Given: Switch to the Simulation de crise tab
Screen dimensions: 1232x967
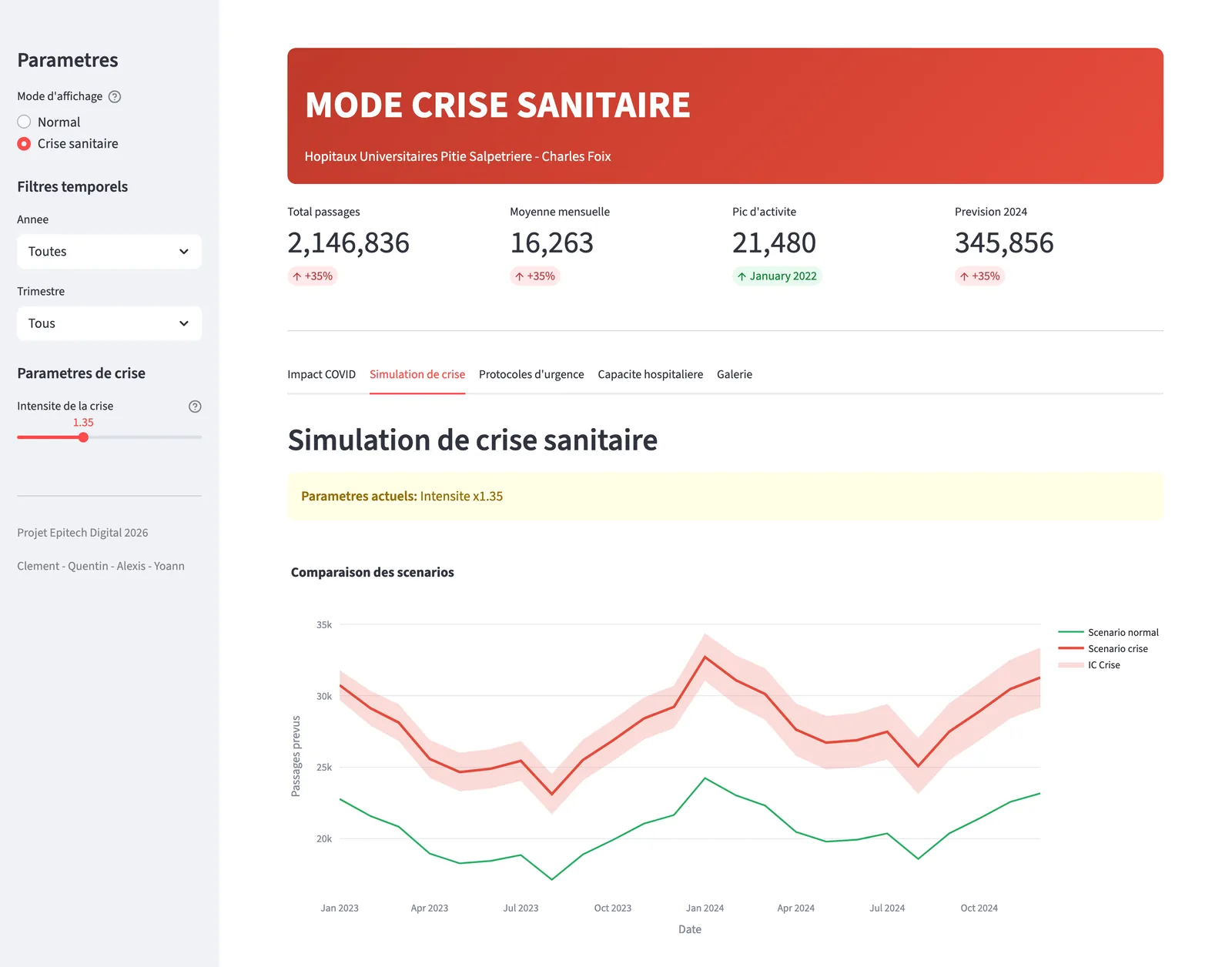Looking at the screenshot, I should (417, 374).
